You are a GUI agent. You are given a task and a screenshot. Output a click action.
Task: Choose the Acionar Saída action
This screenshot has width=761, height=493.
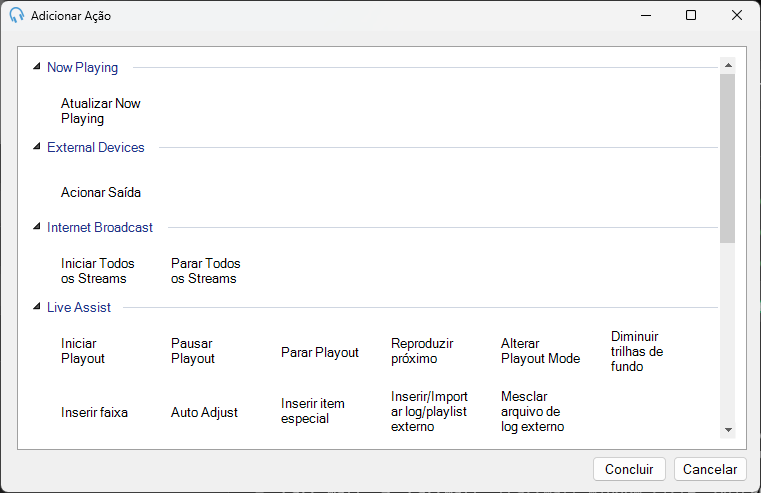tap(100, 193)
